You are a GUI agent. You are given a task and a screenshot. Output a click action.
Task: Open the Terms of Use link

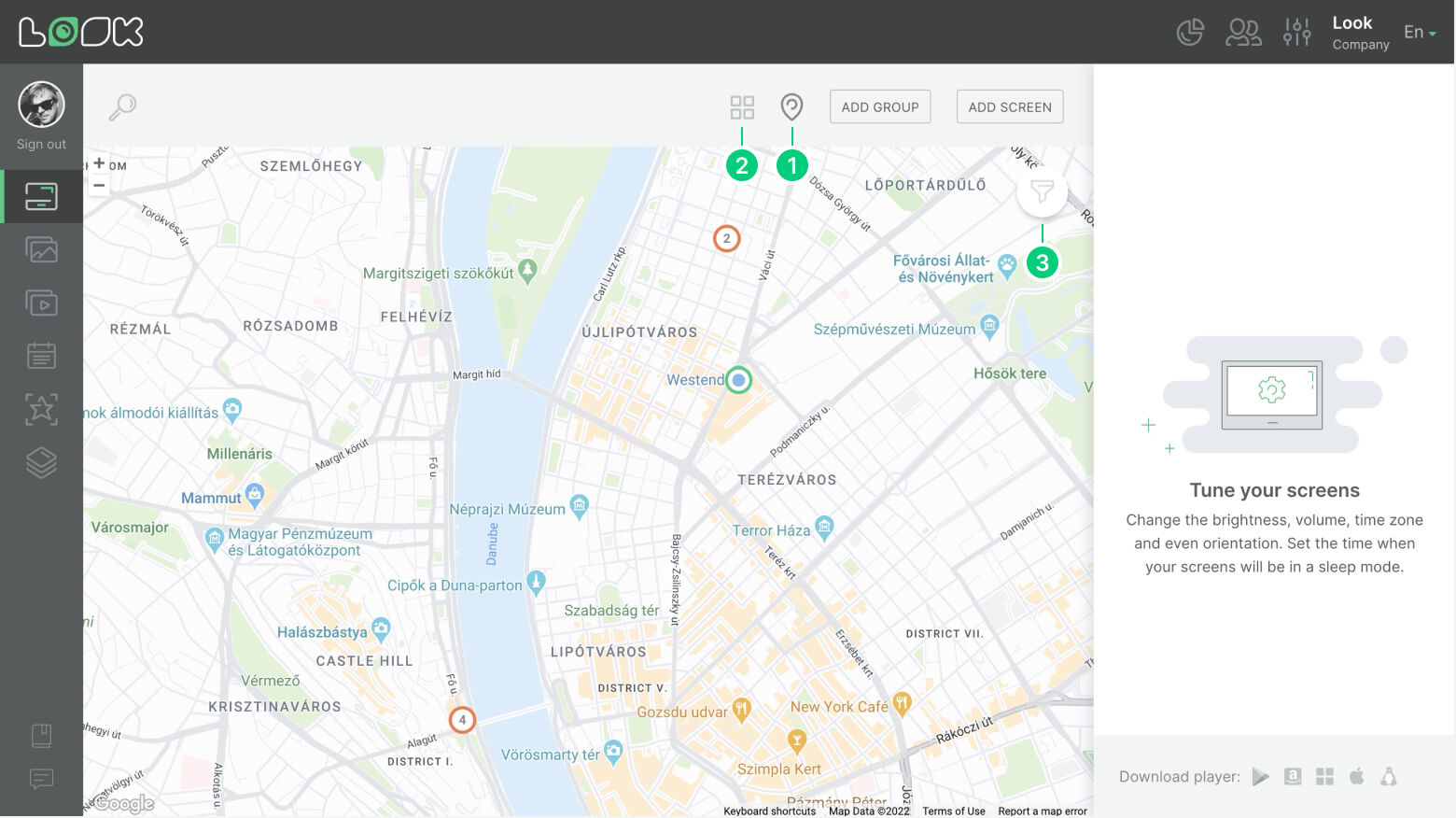[x=953, y=811]
